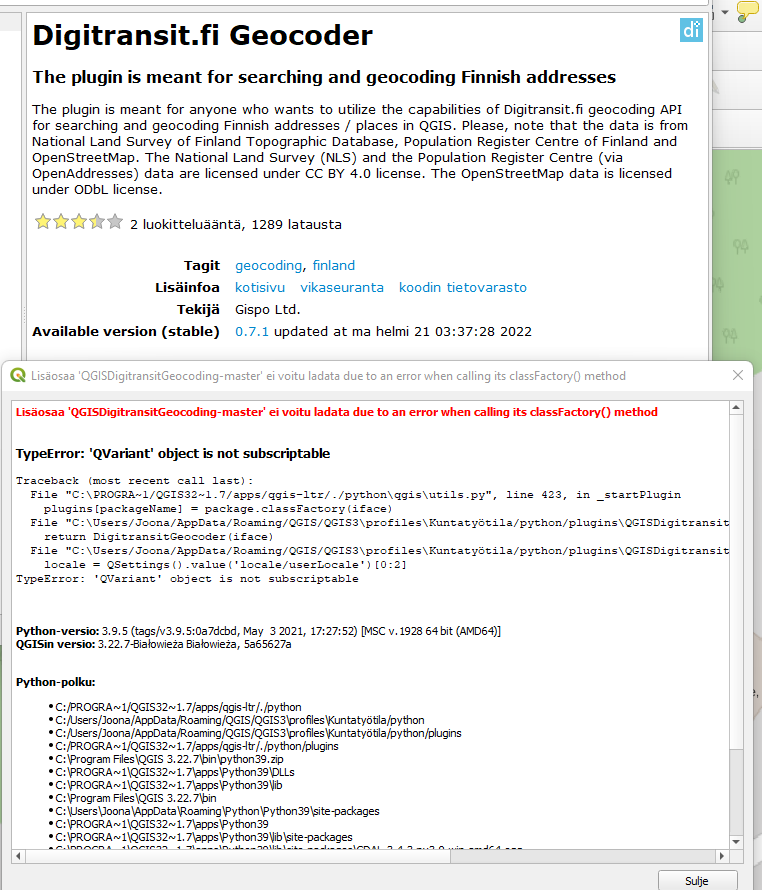
Task: Click the red 'Lisäosaa ... ei voitu ladata' error line
Action: coord(337,412)
